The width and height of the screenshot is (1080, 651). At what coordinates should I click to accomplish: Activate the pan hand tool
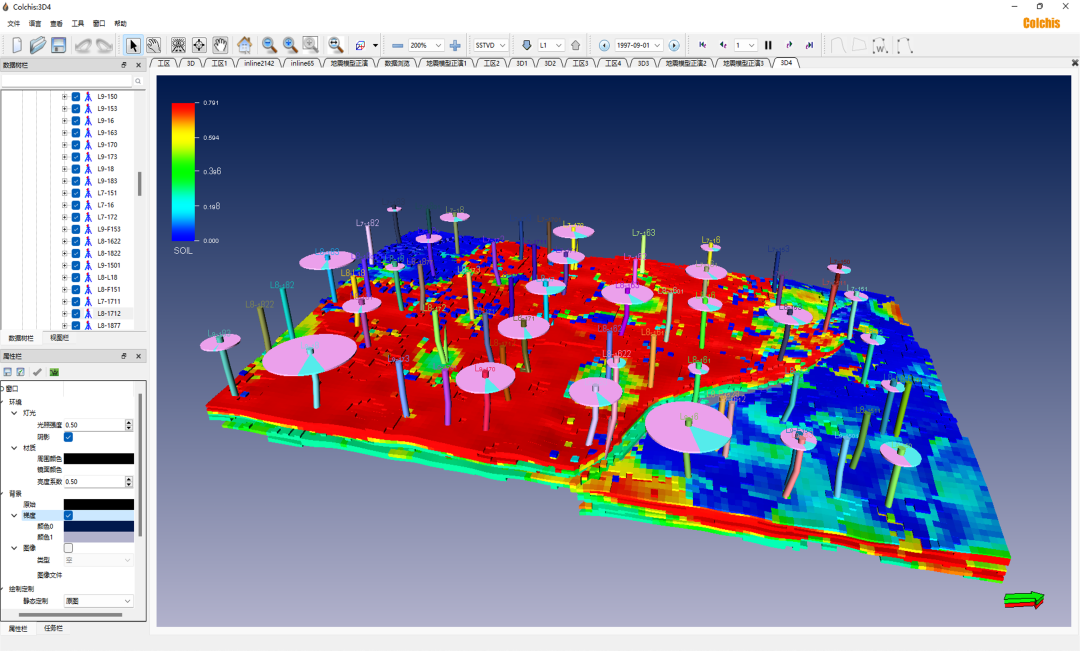(220, 45)
